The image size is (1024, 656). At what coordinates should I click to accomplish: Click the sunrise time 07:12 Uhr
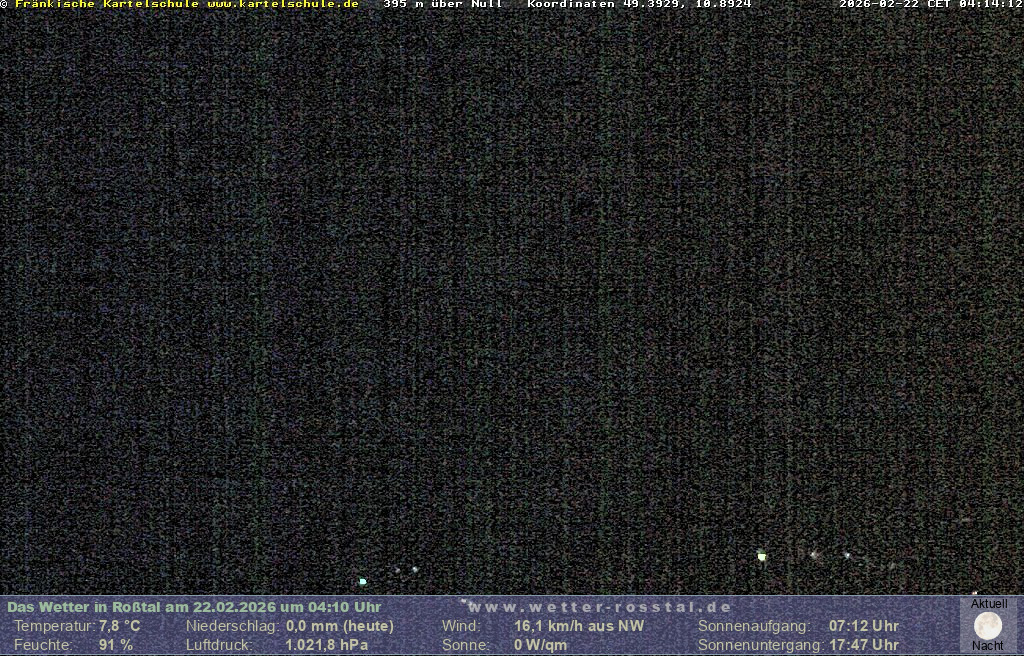click(x=863, y=626)
